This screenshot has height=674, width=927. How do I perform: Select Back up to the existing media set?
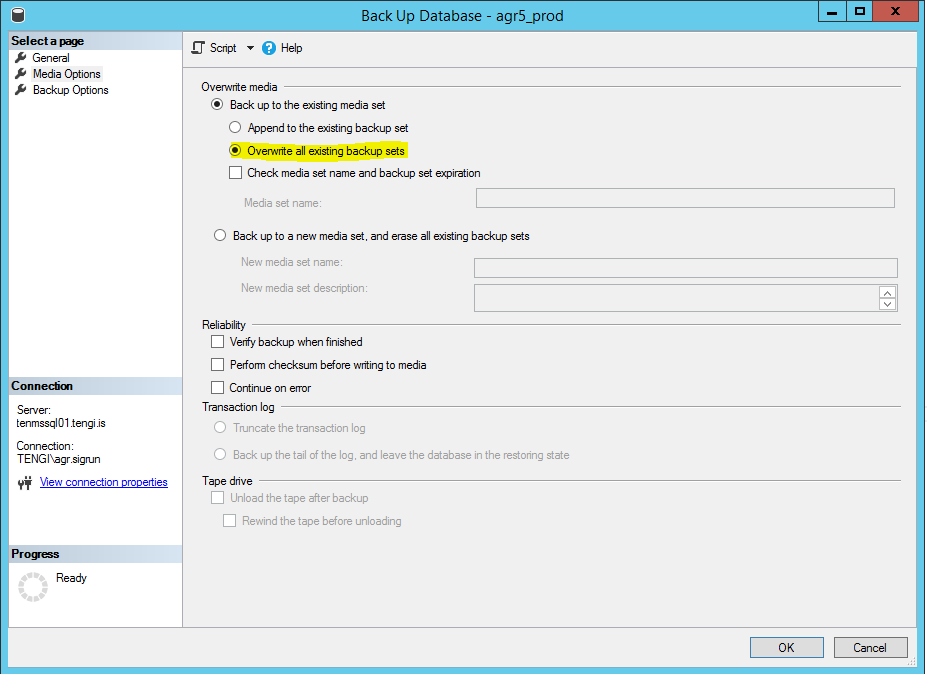click(x=217, y=105)
